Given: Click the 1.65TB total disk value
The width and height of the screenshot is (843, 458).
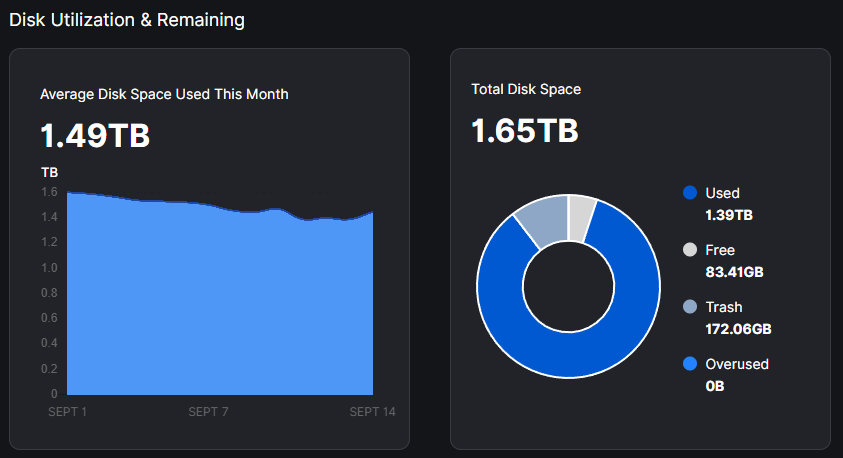Looking at the screenshot, I should [525, 130].
